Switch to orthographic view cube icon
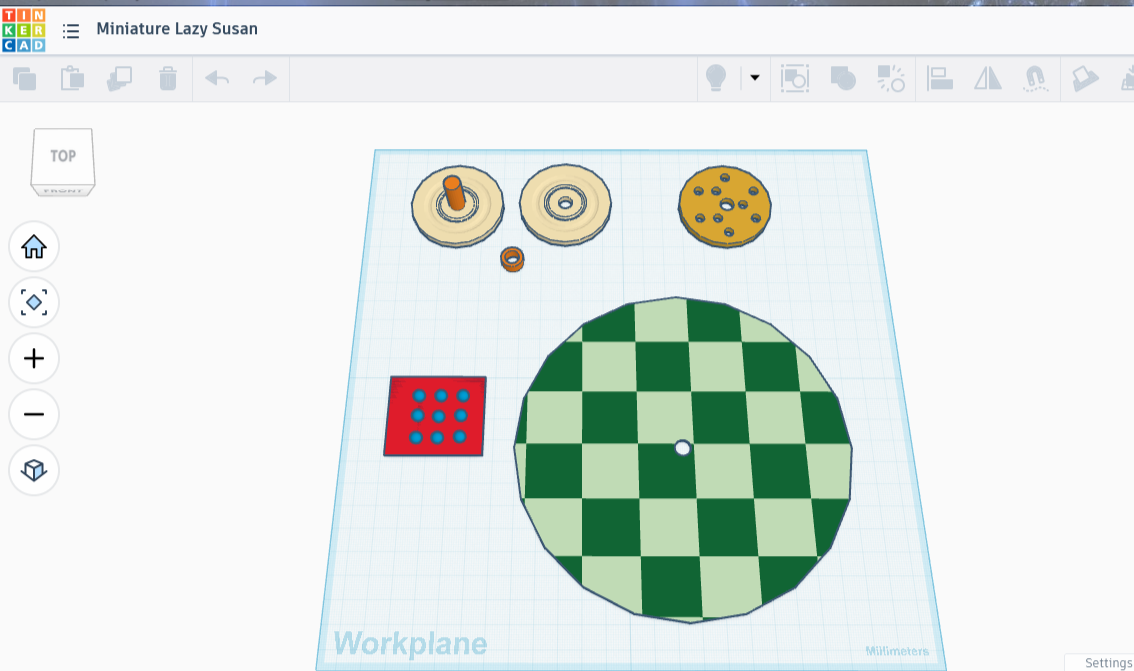 [34, 470]
